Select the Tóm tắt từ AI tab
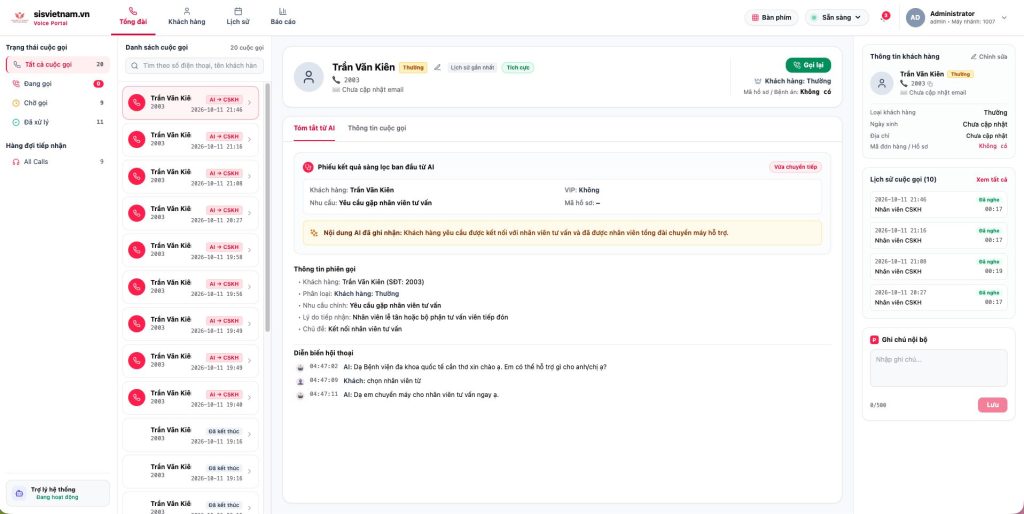This screenshot has height=514, width=1024. (x=314, y=128)
